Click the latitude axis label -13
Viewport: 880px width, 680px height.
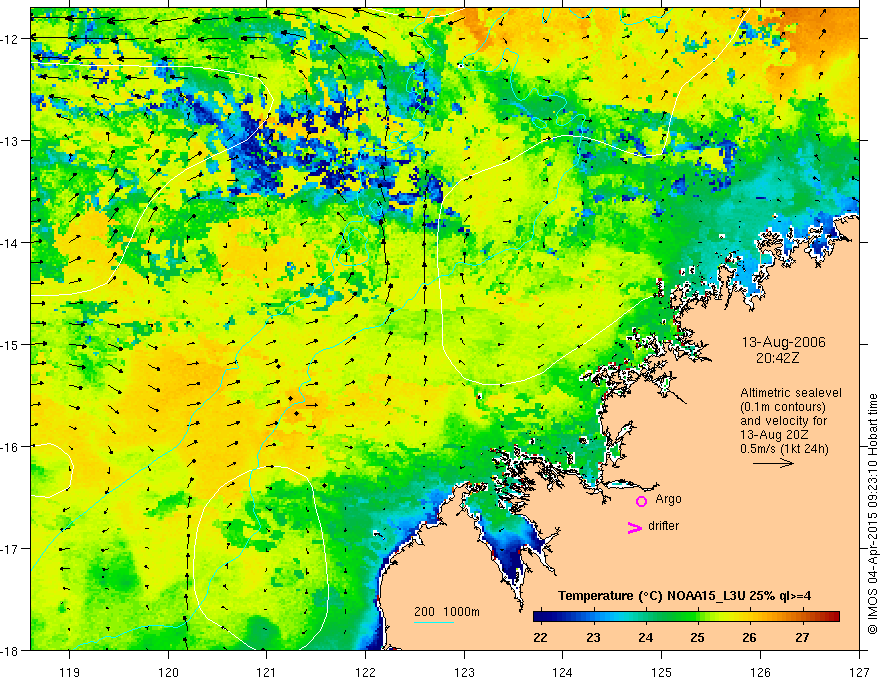[10, 141]
